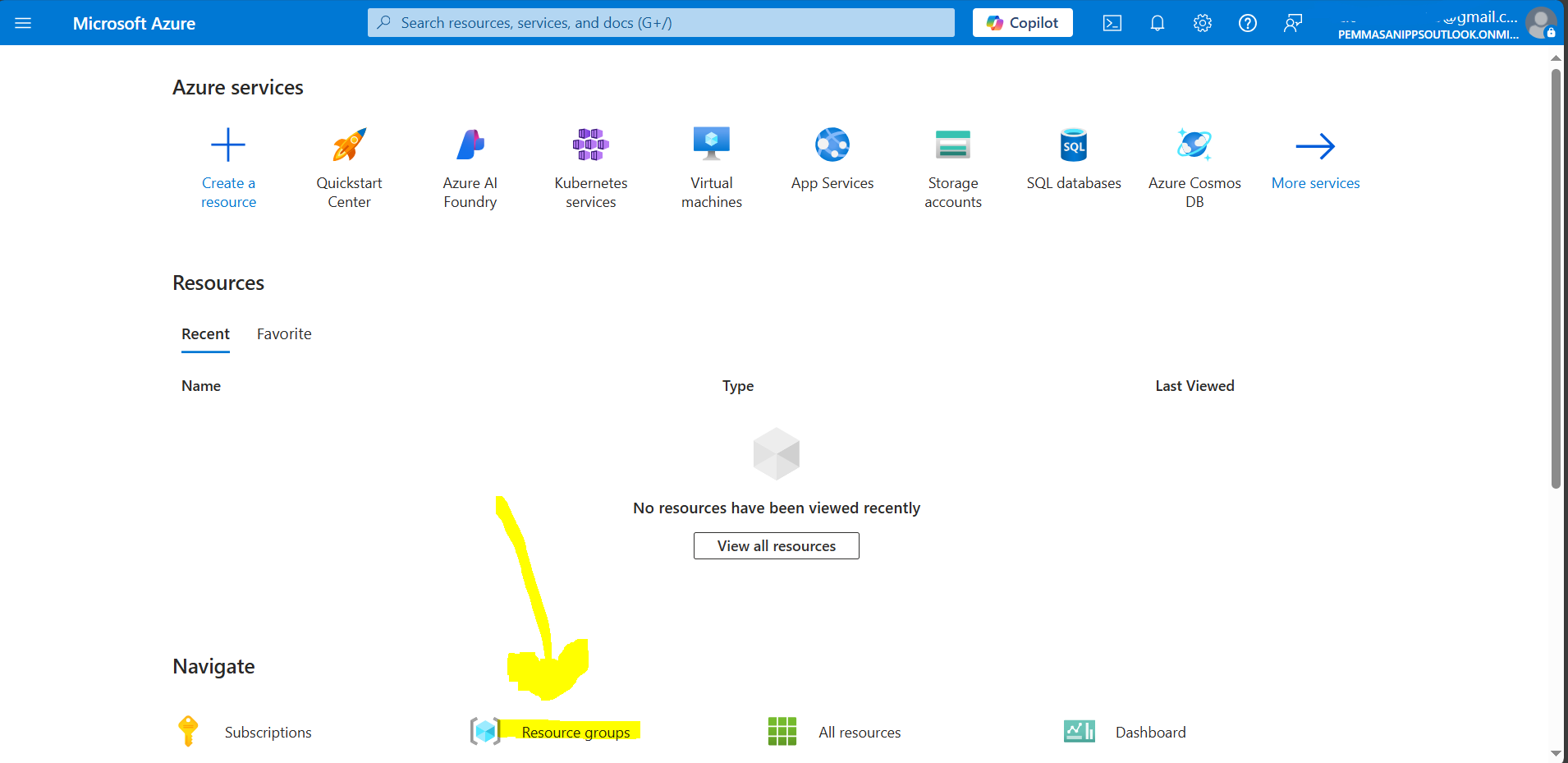Open the Resource groups cube icon
This screenshot has width=1568, height=763.
(x=485, y=731)
